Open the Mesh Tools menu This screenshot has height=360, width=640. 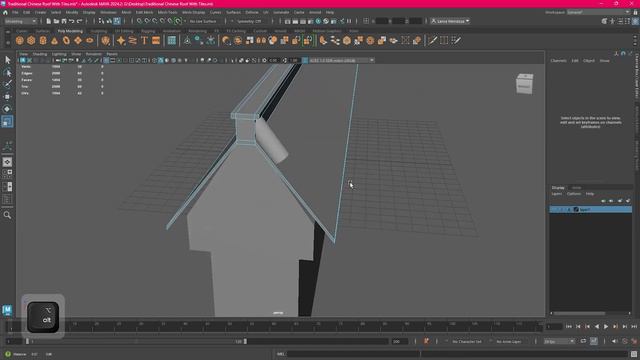(167, 12)
